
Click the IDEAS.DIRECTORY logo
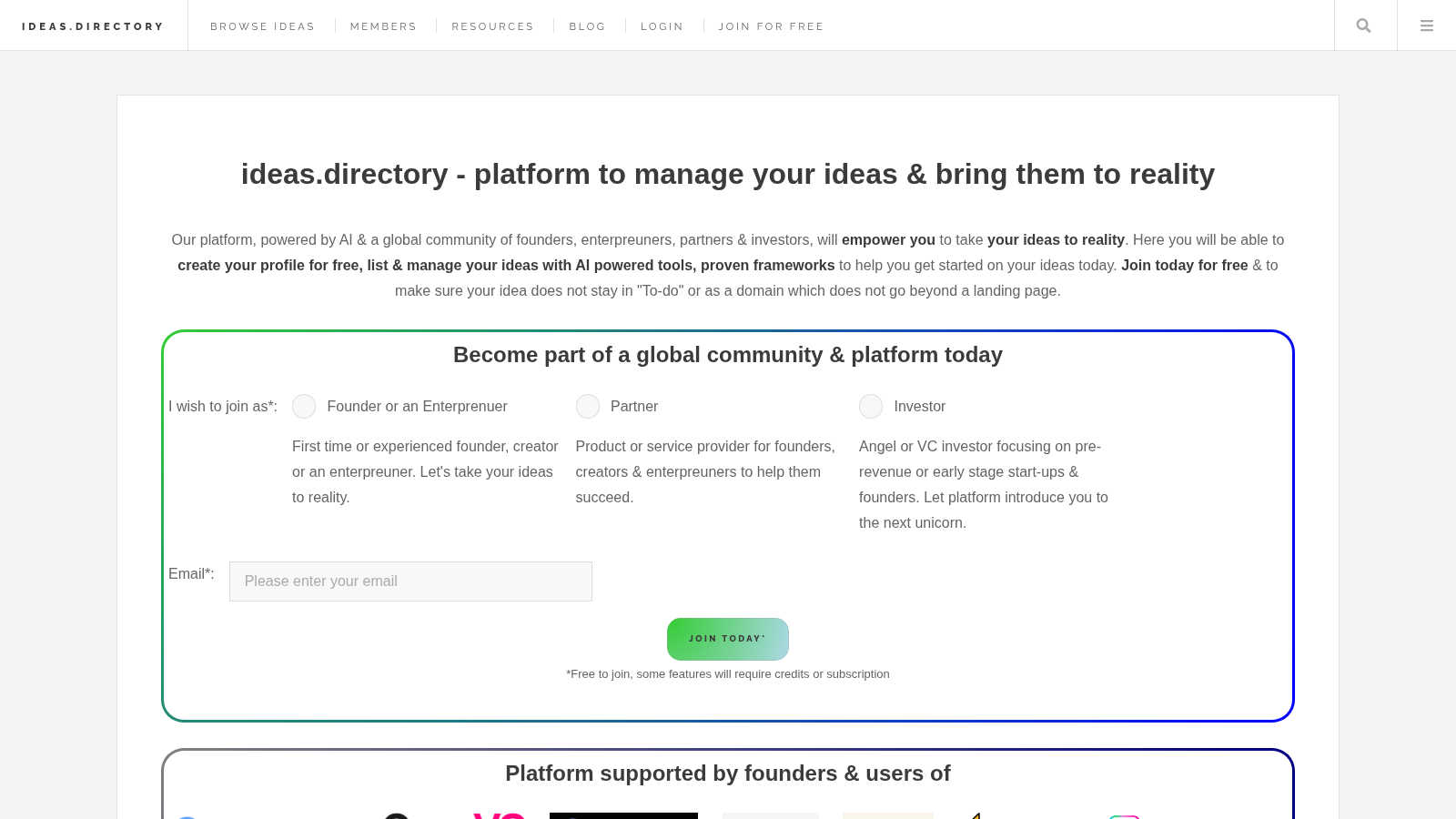point(93,26)
